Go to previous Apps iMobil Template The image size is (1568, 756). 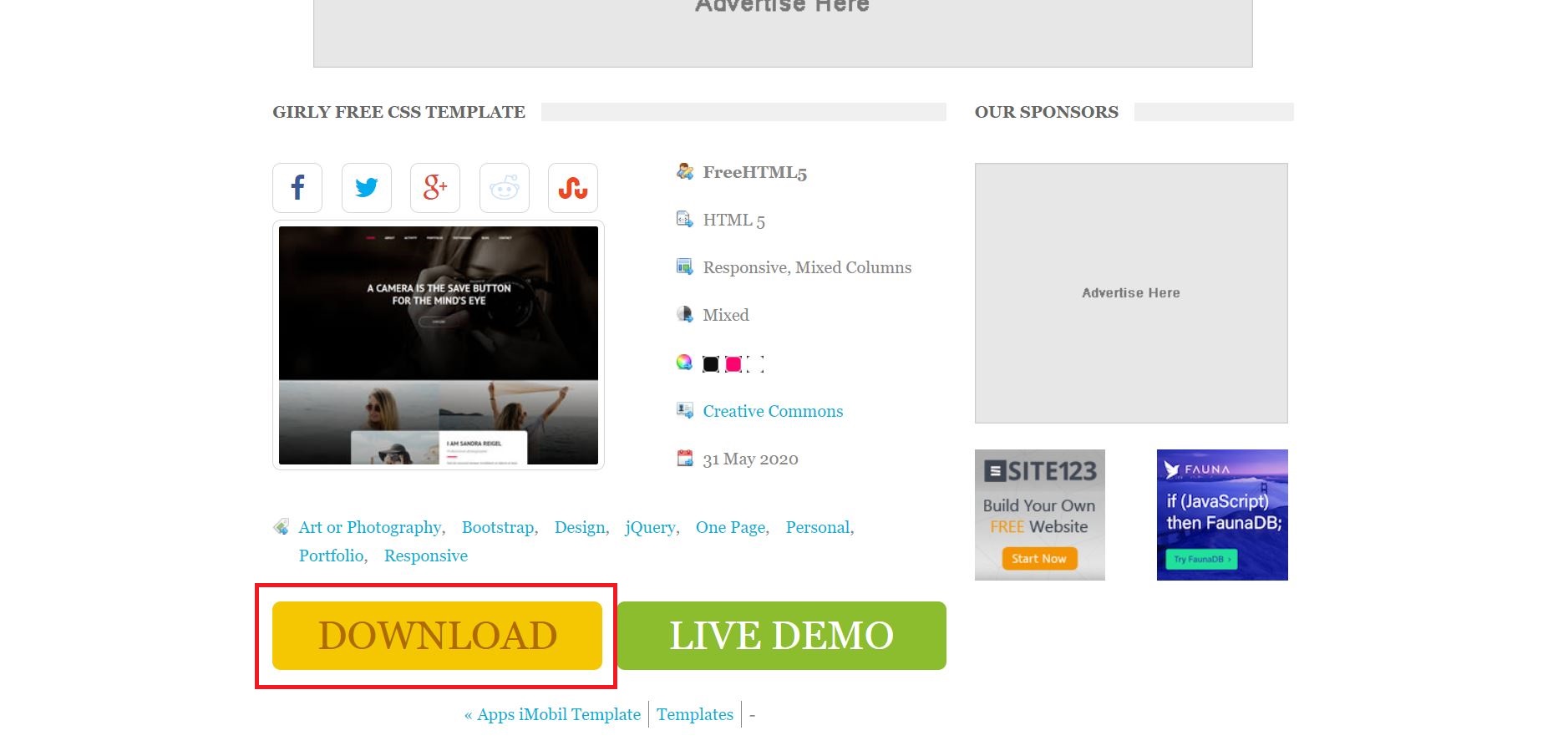[x=552, y=714]
